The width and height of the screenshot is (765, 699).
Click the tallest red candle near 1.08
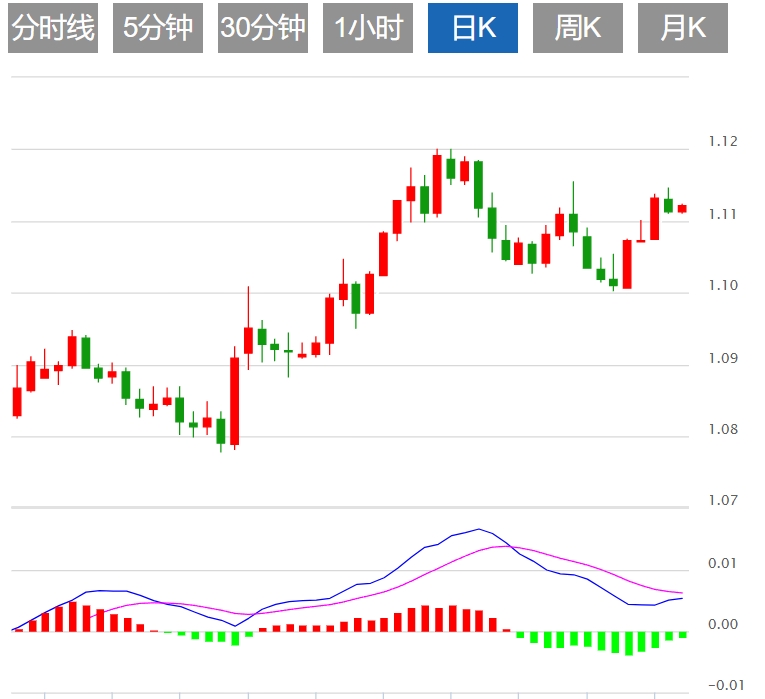(x=235, y=401)
